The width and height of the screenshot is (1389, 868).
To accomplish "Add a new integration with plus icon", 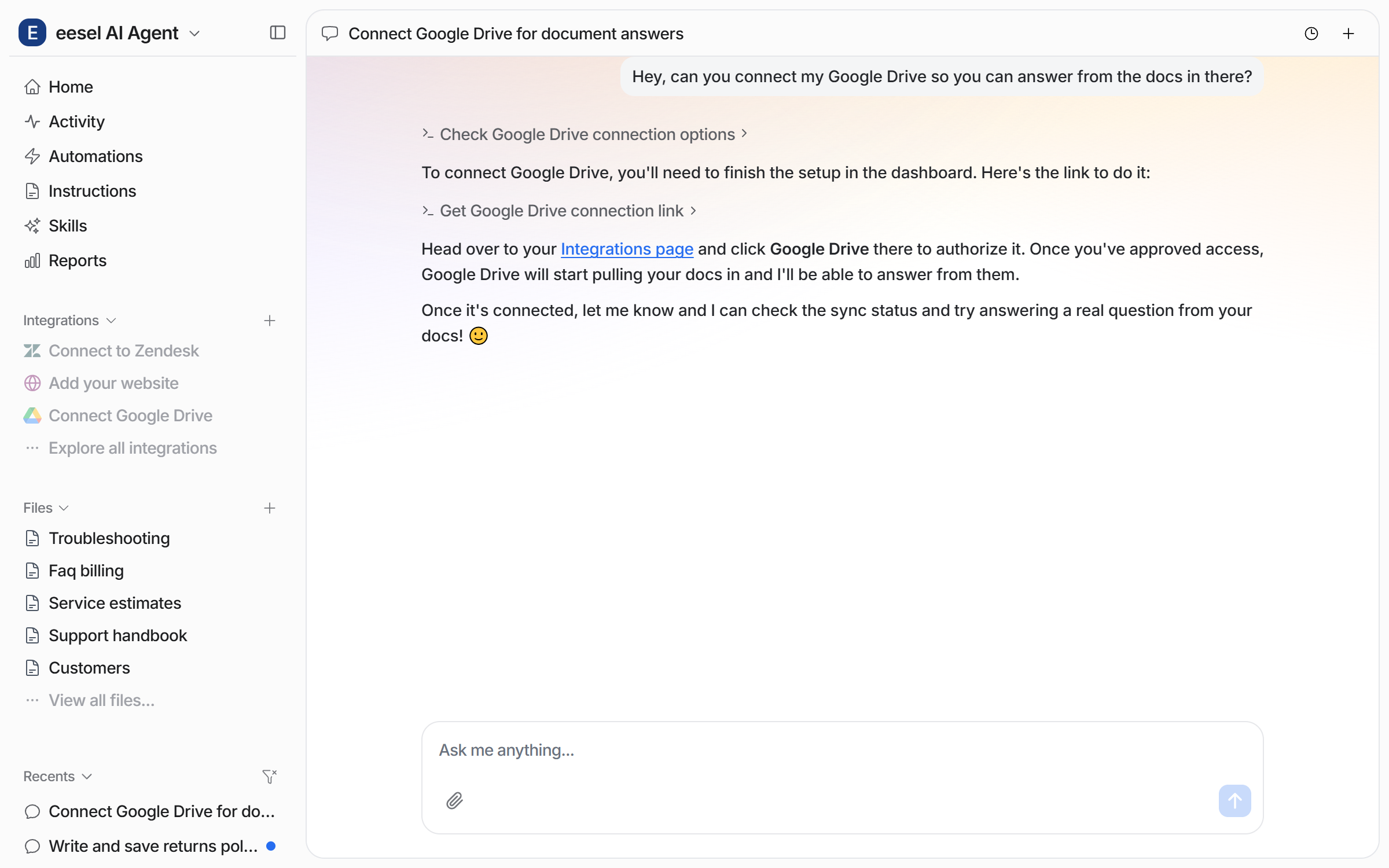I will 270,321.
